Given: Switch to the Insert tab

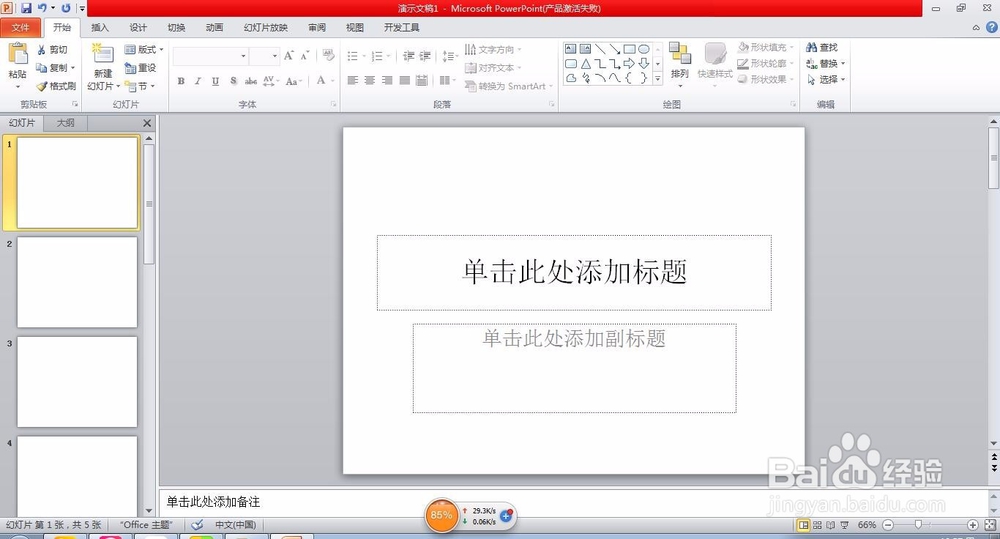Looking at the screenshot, I should 99,27.
